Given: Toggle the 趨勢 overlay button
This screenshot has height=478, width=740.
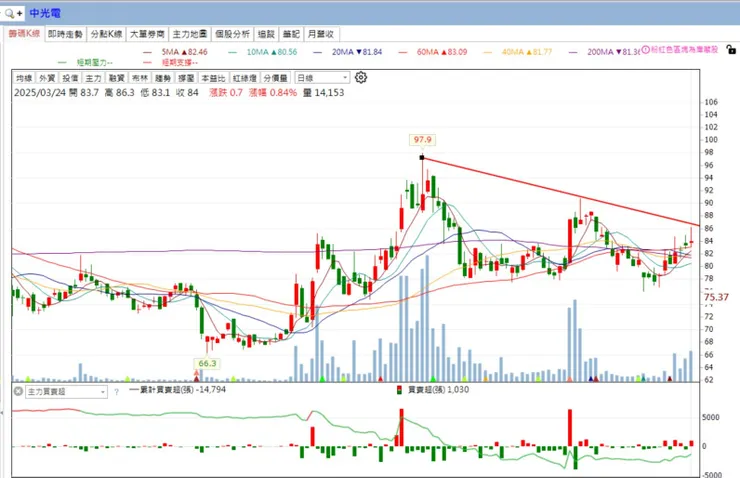Looking at the screenshot, I should pos(162,78).
